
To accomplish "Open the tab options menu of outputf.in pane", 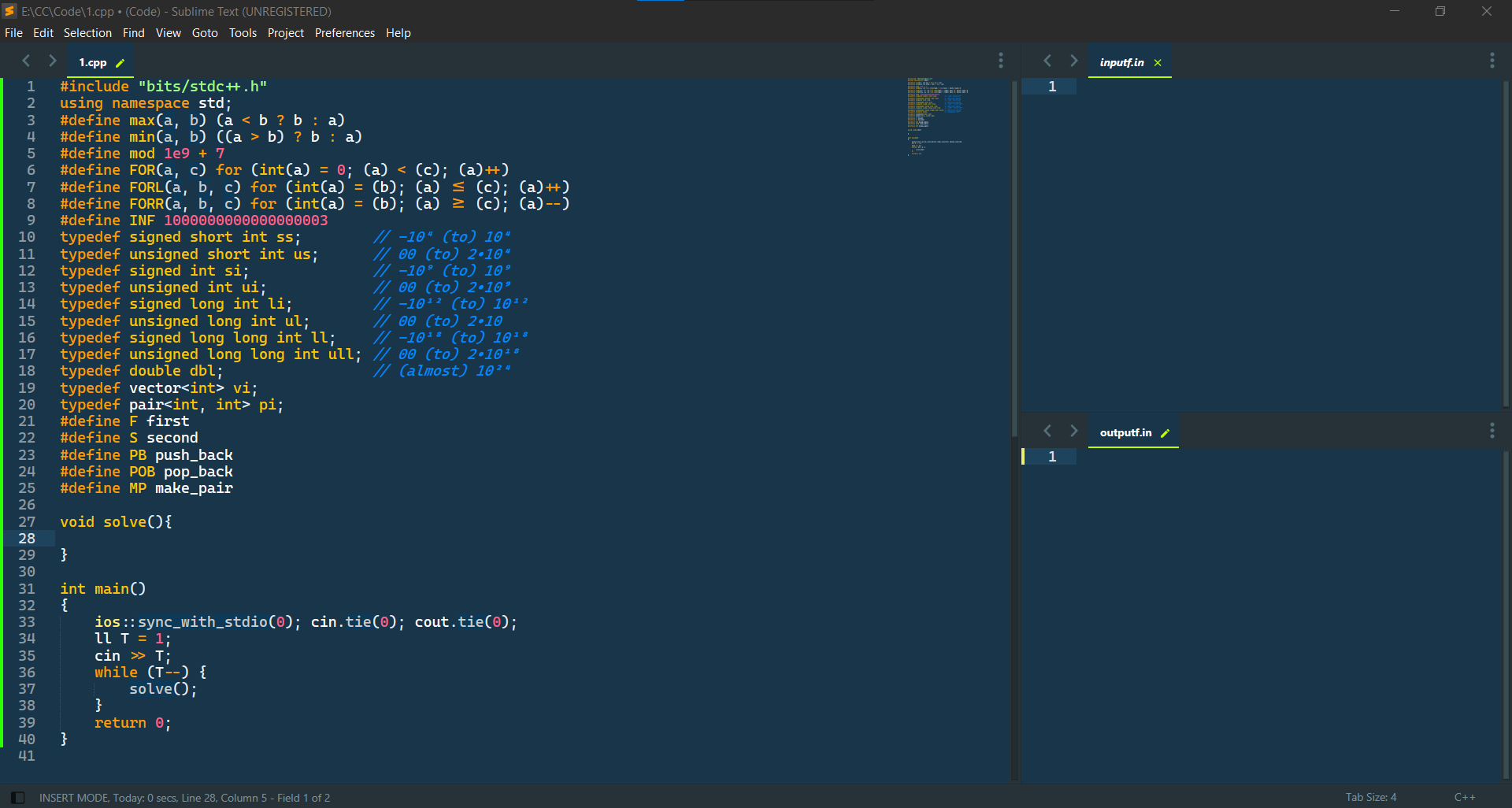I will pyautogui.click(x=1492, y=431).
